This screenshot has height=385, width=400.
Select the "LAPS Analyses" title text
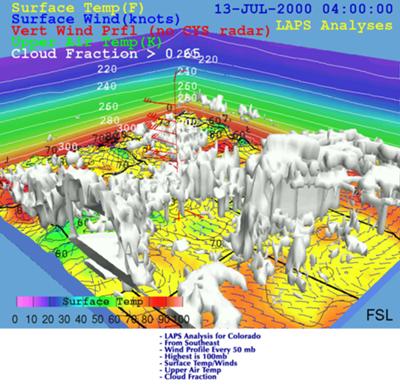coord(334,25)
